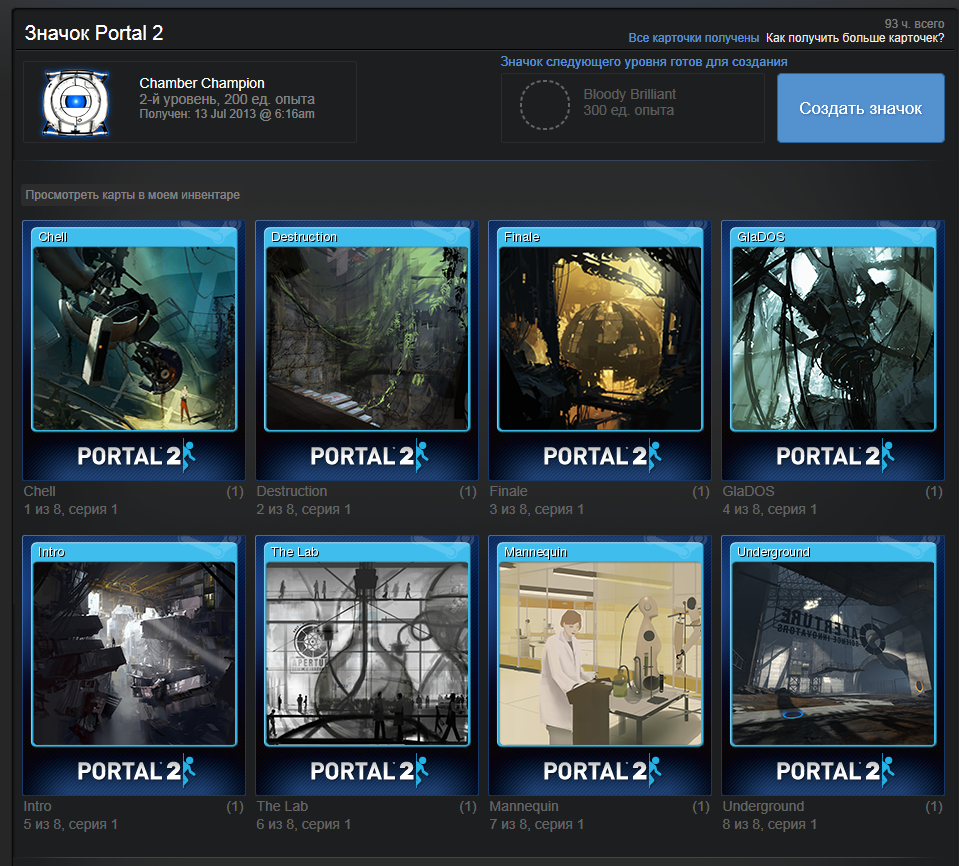The height and width of the screenshot is (866, 959).
Task: Click the Finale name caption below card
Action: tap(508, 491)
